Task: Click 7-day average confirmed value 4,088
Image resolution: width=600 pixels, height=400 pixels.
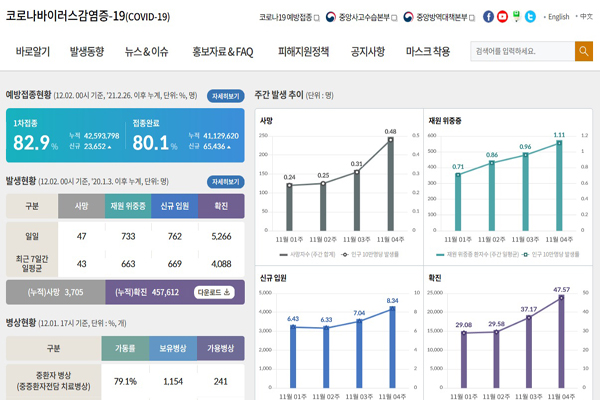Action: click(221, 264)
